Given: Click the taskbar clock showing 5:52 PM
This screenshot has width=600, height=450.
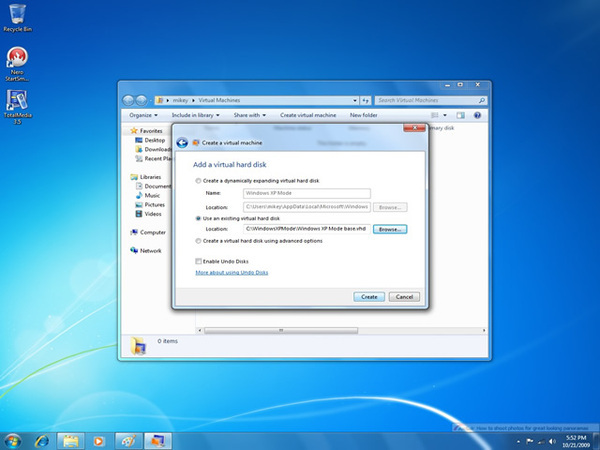Looking at the screenshot, I should (576, 441).
